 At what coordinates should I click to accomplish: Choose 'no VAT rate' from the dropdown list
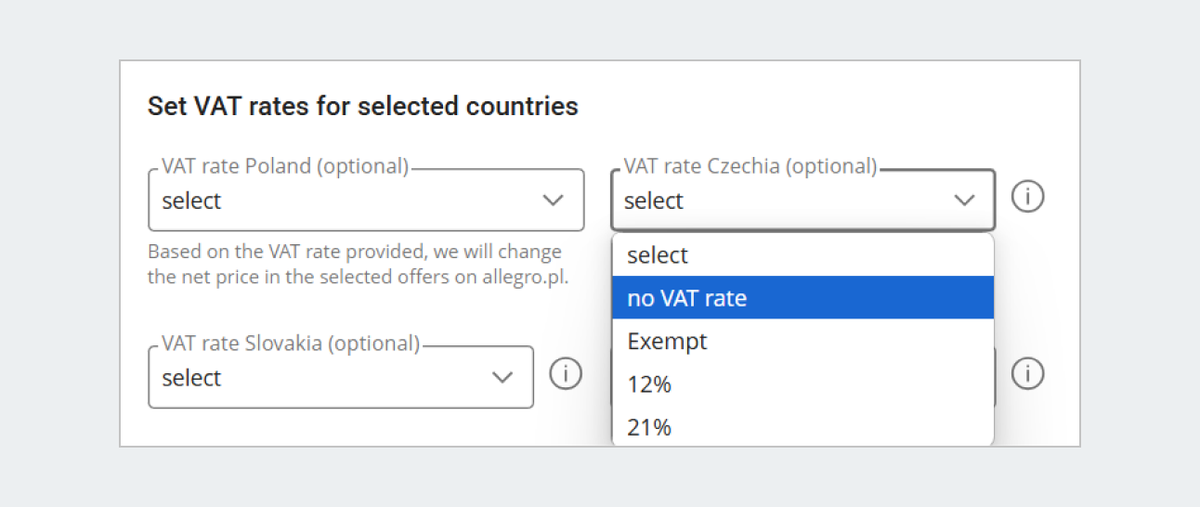point(803,298)
